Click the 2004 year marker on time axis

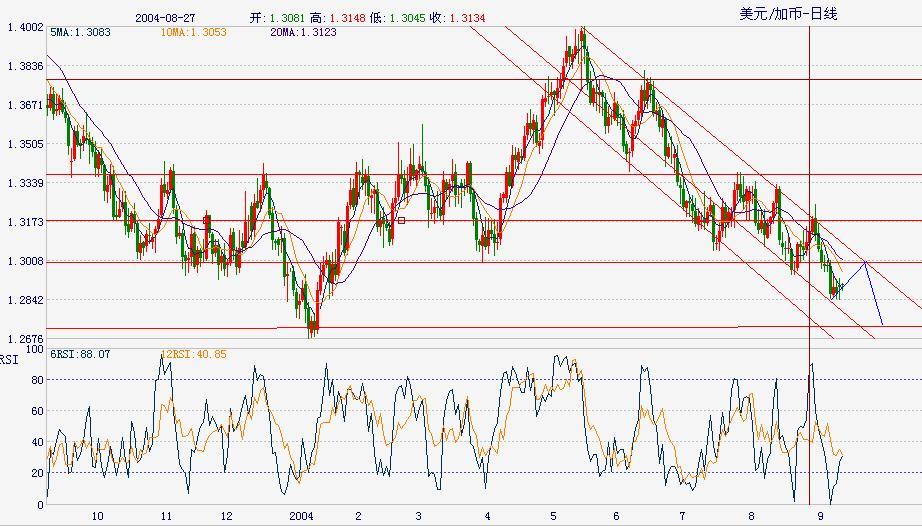coord(301,516)
